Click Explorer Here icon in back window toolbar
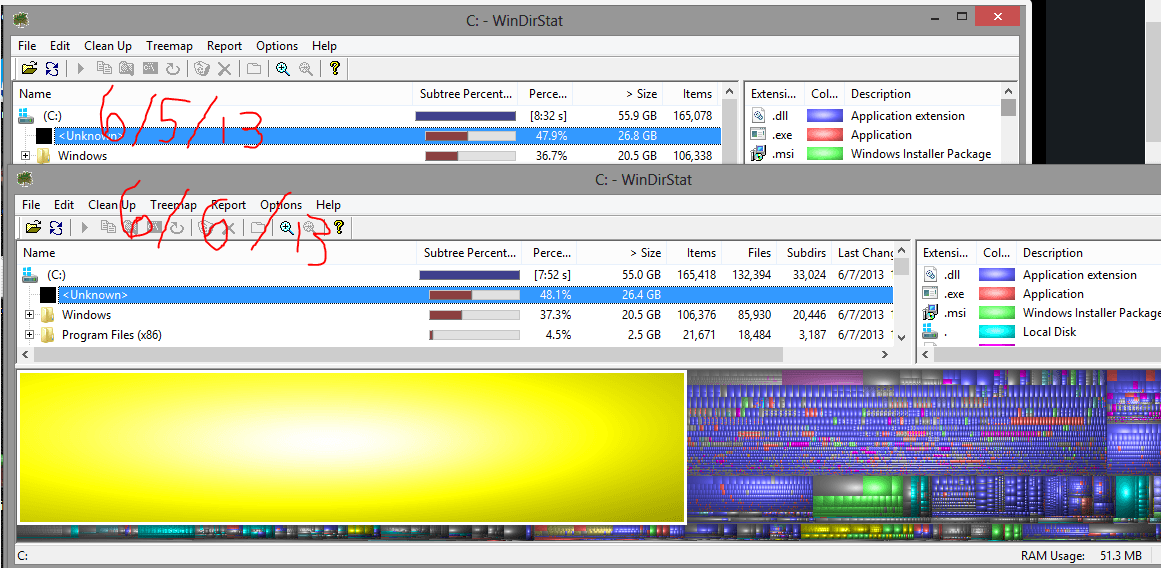The width and height of the screenshot is (1161, 568). (127, 69)
